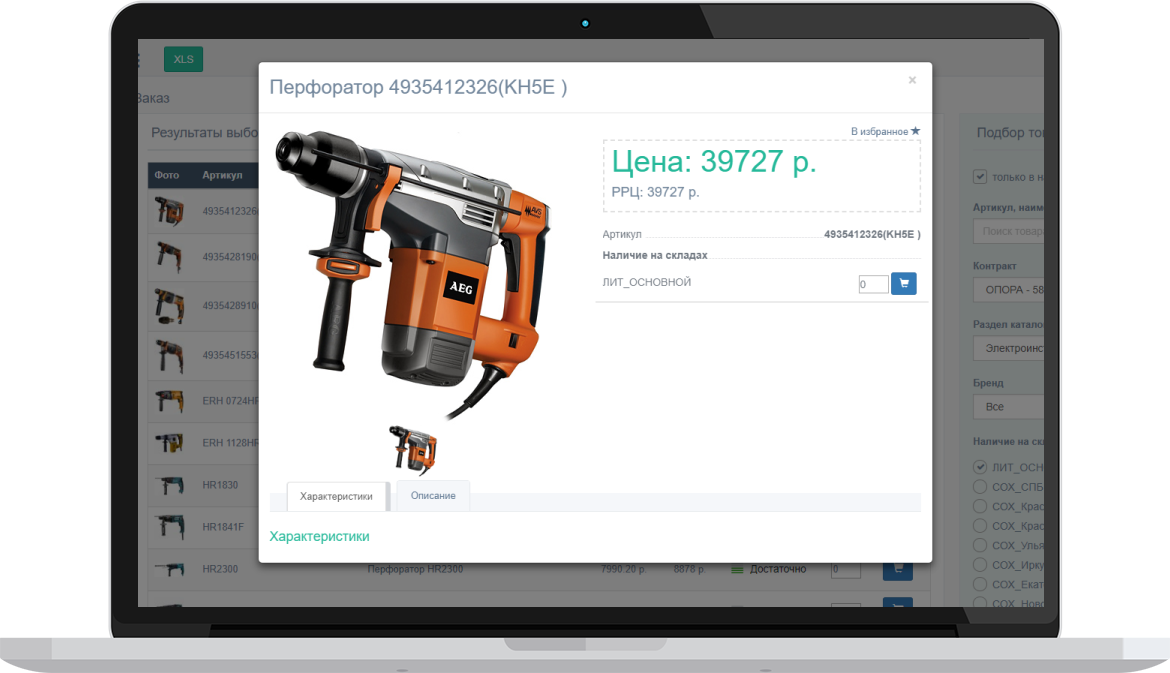Click the quantity field for ЛИТ_ОСНОВНОЙ
This screenshot has width=1170, height=673.
click(x=873, y=284)
